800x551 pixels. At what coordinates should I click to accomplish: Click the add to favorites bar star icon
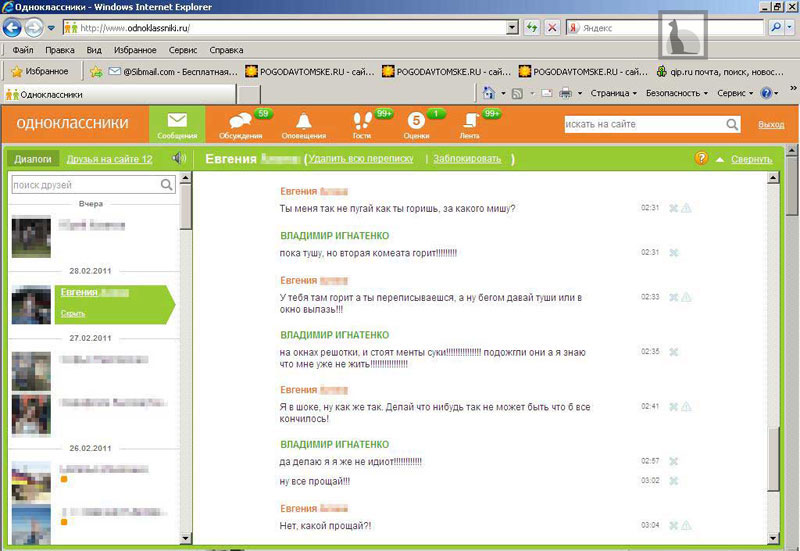pos(96,72)
